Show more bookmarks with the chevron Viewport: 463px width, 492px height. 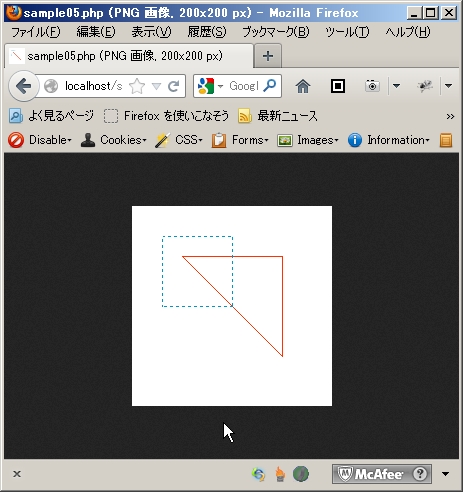[x=450, y=116]
